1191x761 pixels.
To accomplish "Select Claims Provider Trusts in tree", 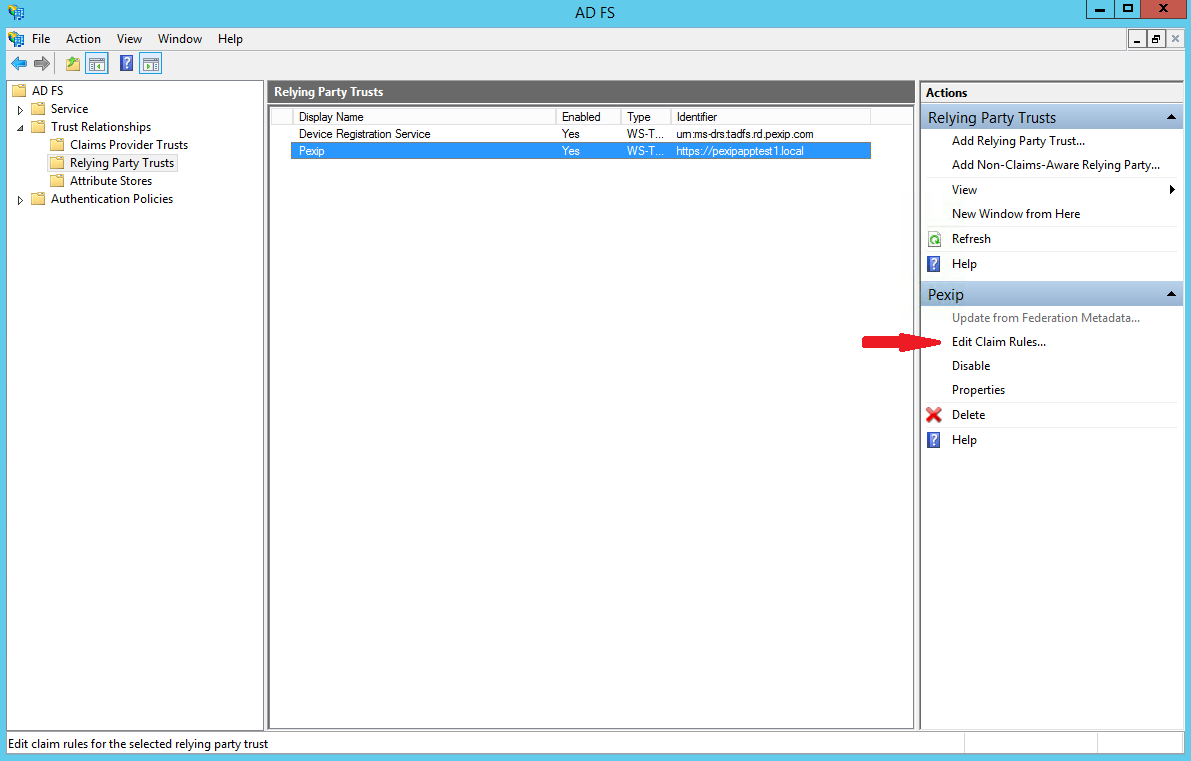I will (x=128, y=145).
